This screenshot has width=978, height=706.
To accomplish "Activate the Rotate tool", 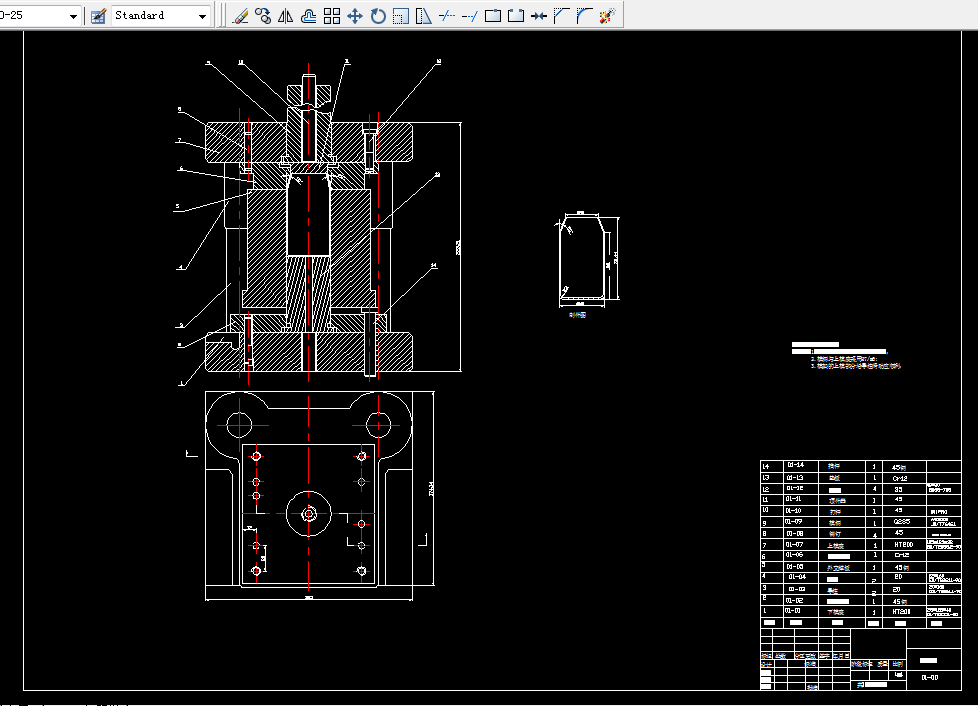I will click(x=378, y=16).
